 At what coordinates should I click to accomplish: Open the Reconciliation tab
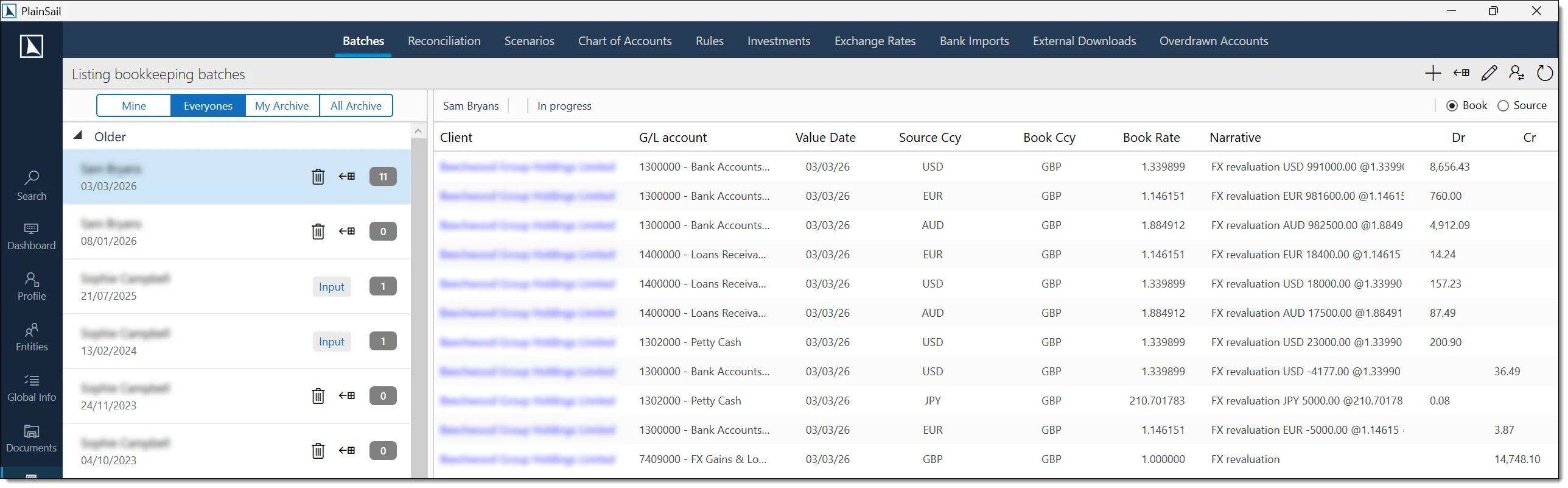pyautogui.click(x=444, y=41)
